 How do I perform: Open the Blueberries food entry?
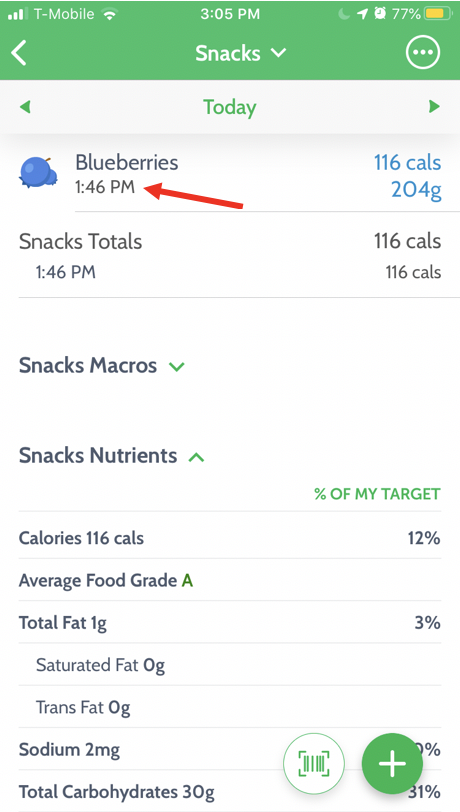coord(230,175)
